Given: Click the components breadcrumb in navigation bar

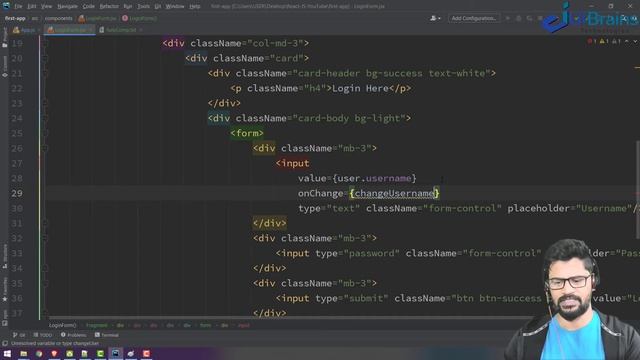Looking at the screenshot, I should (x=58, y=18).
